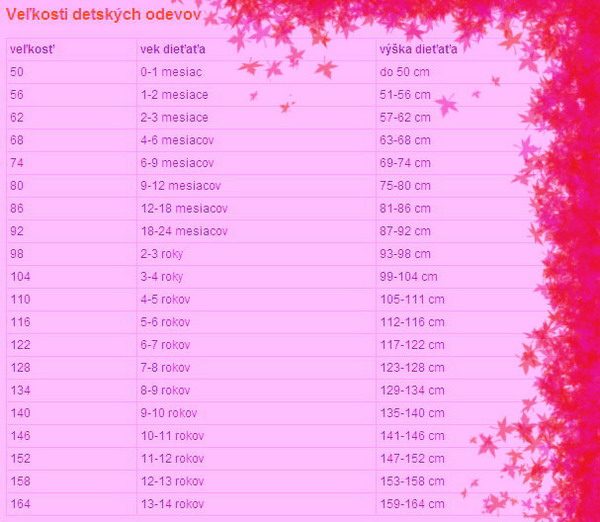Click the '147-152 cm' height cell
This screenshot has height=522, width=600.
[x=409, y=458]
